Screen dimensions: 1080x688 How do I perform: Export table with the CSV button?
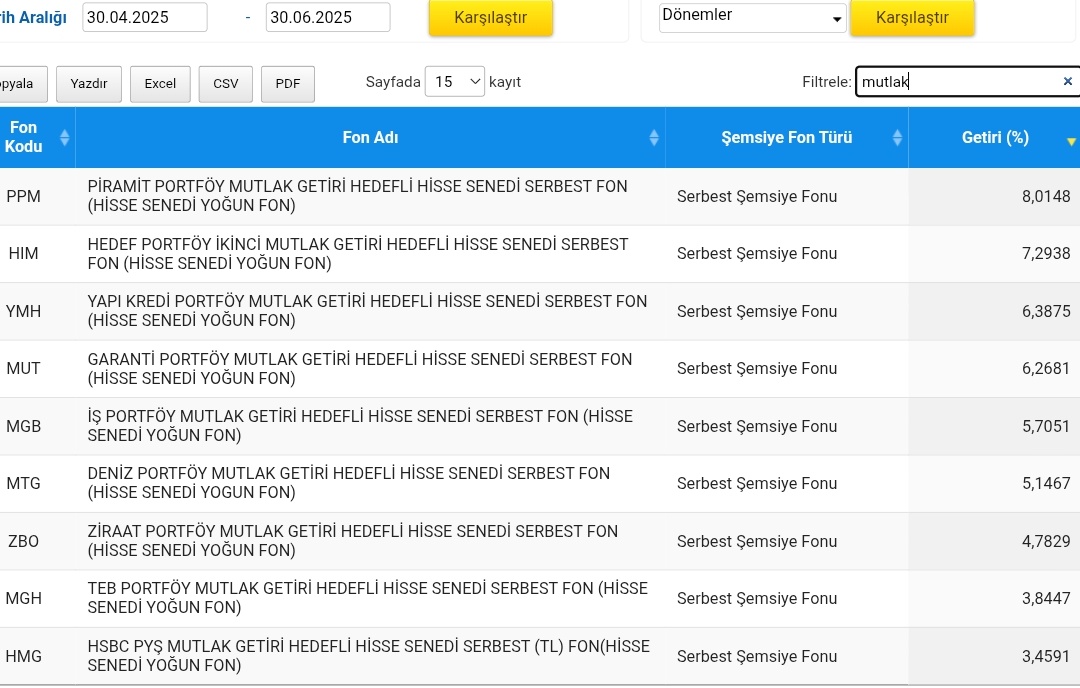[225, 84]
